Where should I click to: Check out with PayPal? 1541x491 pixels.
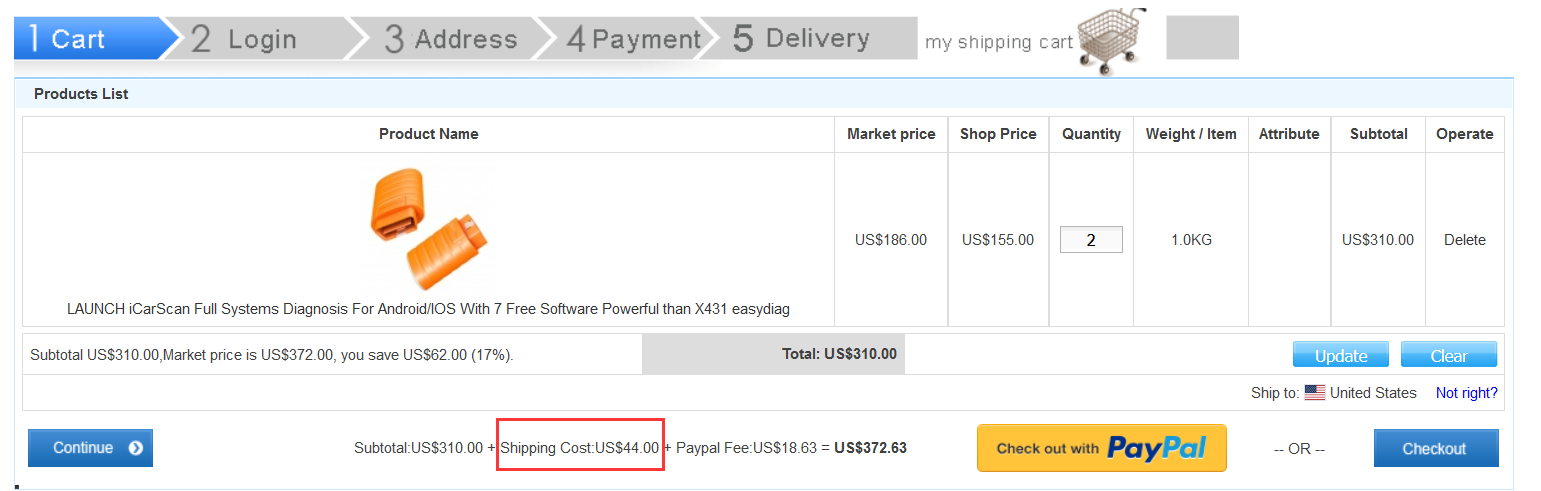pos(1102,448)
